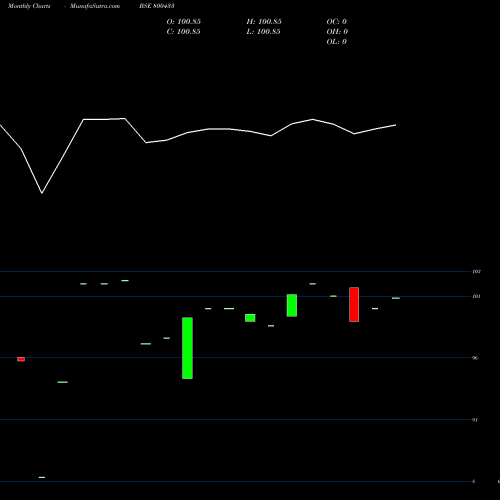Select the last green dash just under the 101 line

point(396,298)
